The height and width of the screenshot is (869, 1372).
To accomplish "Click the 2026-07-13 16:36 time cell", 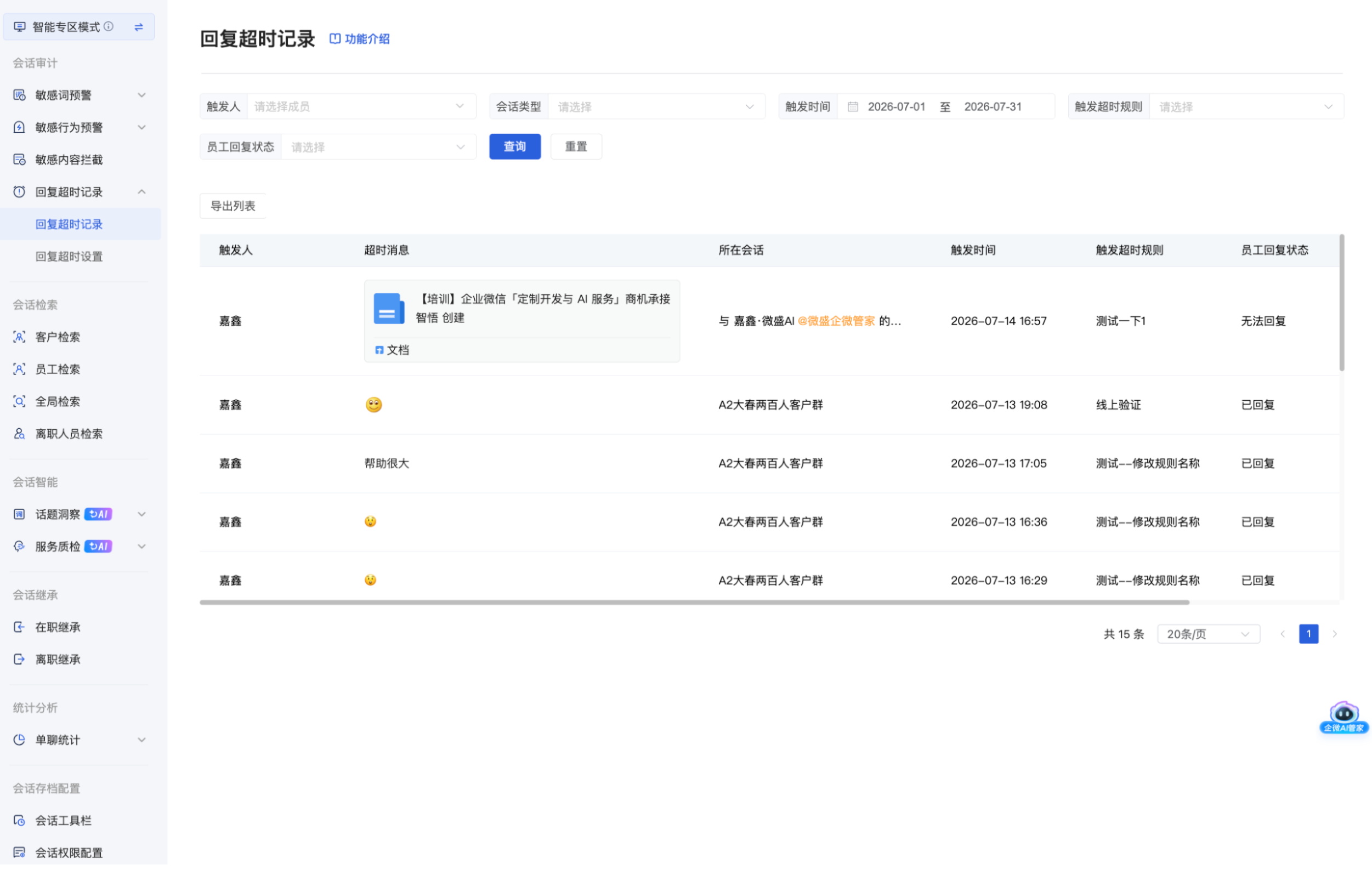I will point(999,522).
